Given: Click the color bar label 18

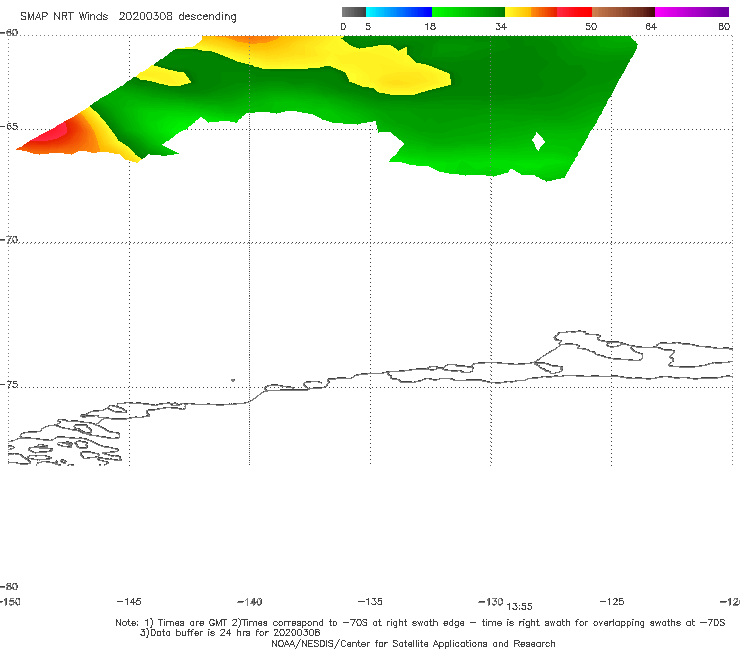Looking at the screenshot, I should [x=430, y=26].
